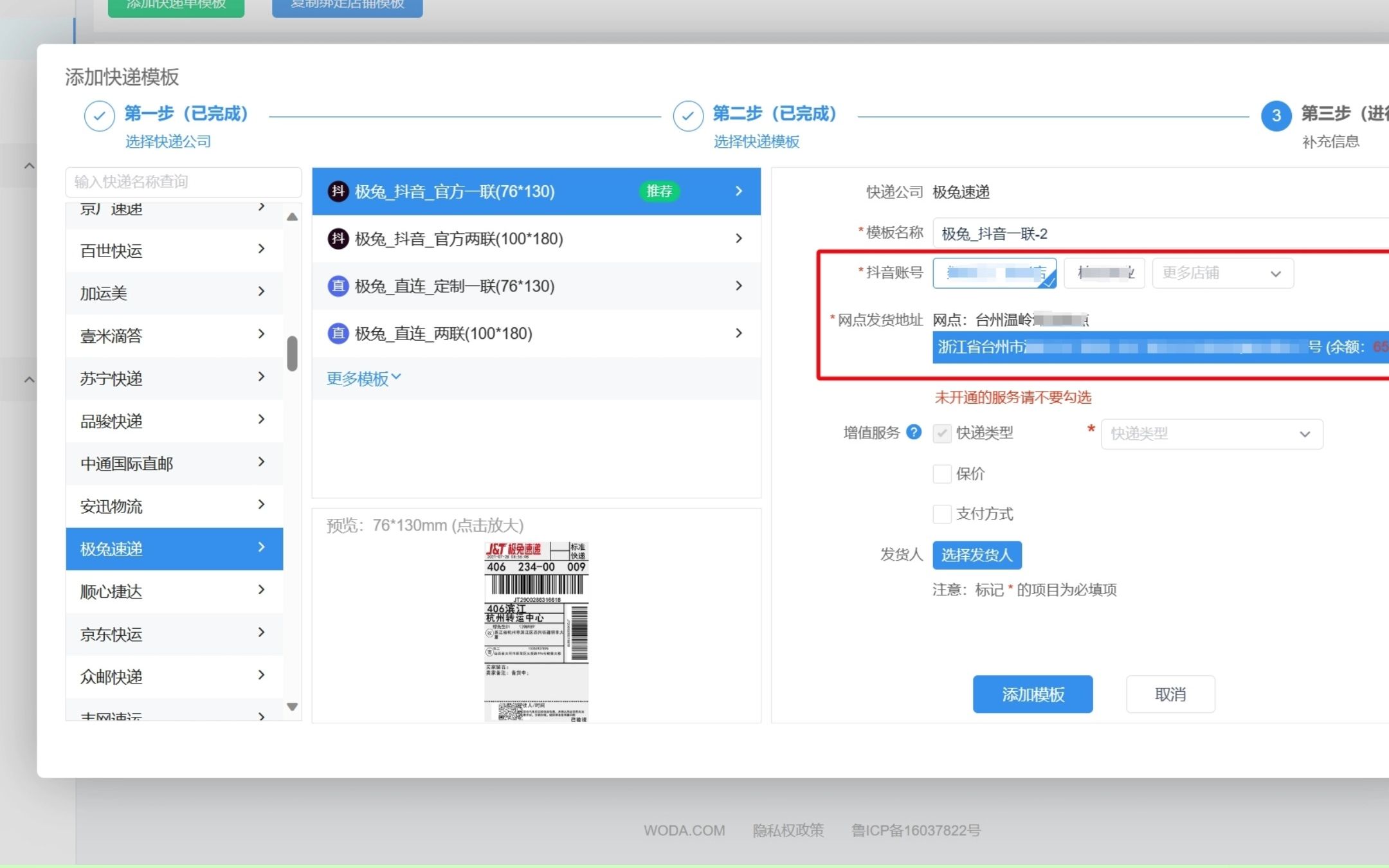Click the 未开通的服务请不要勾选 warning text
This screenshot has width=1389, height=868.
tap(1013, 397)
